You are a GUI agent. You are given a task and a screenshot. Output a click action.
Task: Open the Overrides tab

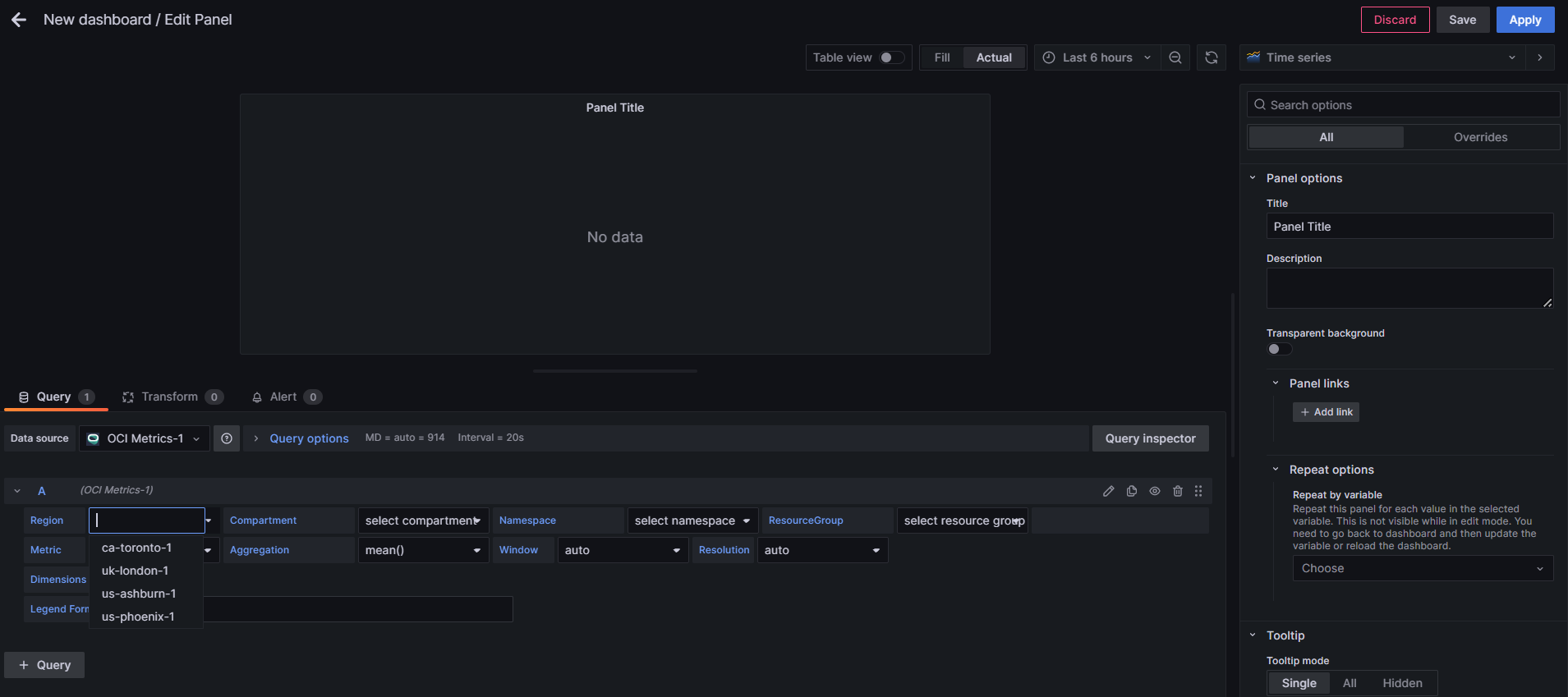point(1480,137)
